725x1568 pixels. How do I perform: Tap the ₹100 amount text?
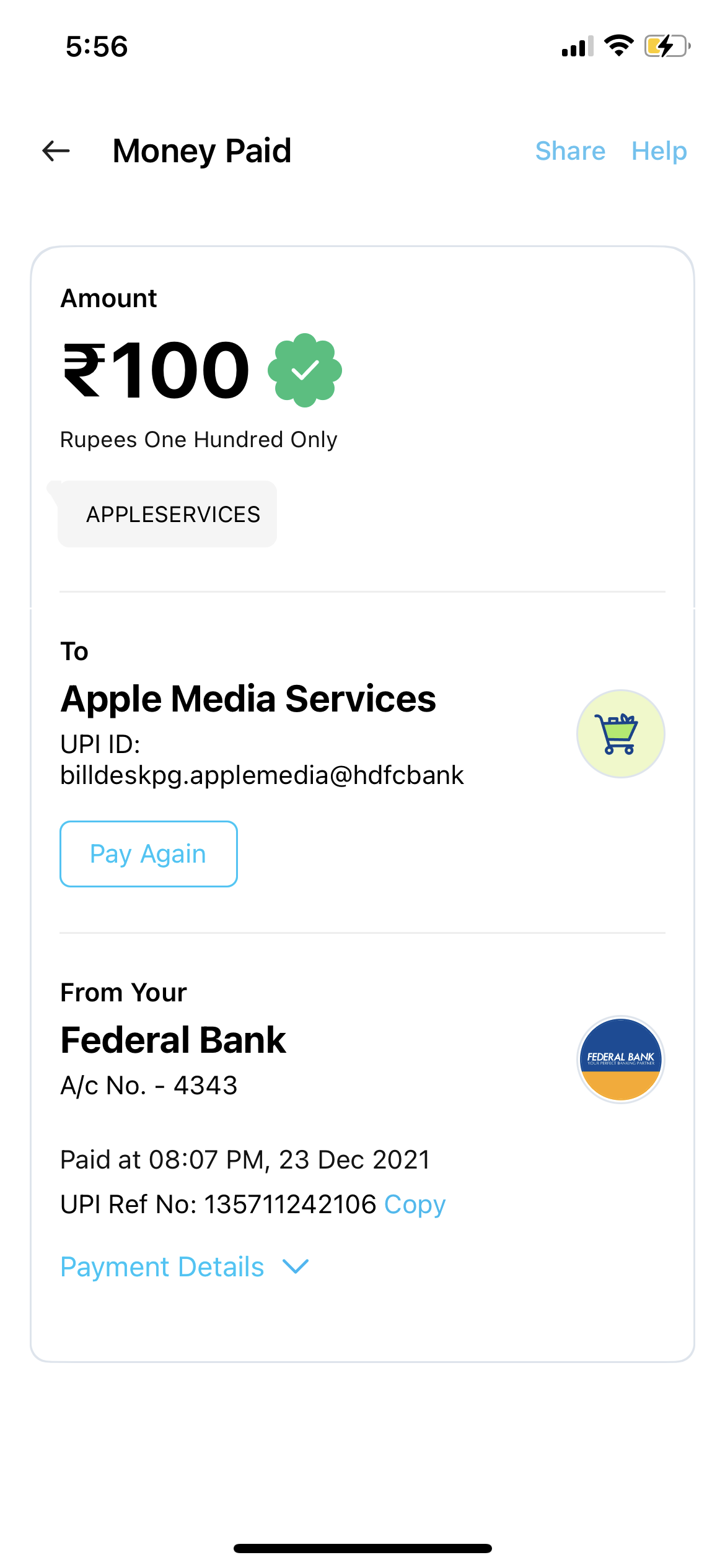[157, 370]
